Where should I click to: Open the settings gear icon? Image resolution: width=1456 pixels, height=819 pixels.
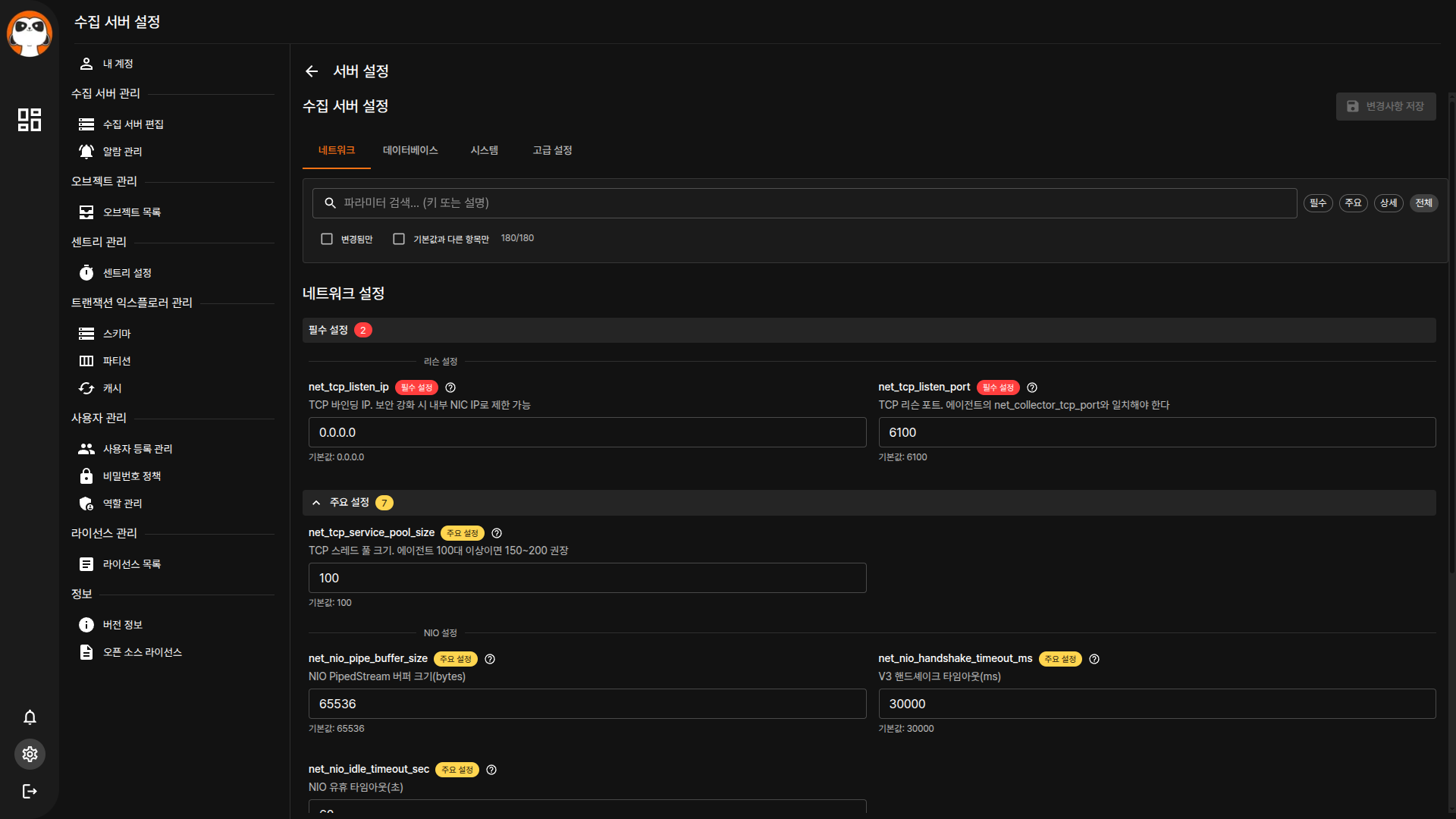30,755
